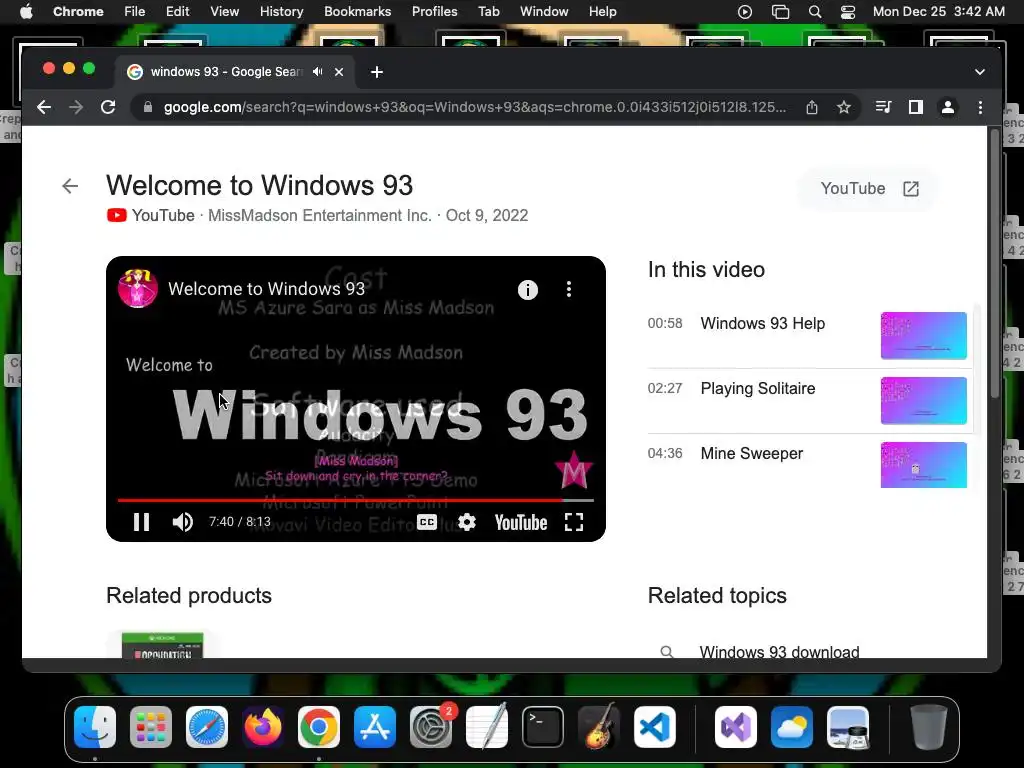Screen dimensions: 1024x768
Task: Click the browser Back button
Action: (x=44, y=107)
